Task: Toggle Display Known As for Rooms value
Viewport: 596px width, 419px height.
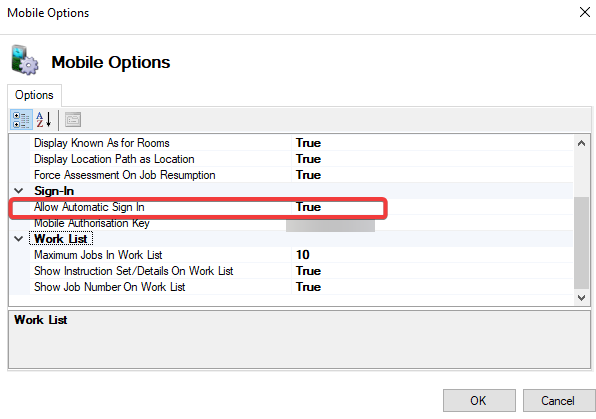Action: pos(432,143)
